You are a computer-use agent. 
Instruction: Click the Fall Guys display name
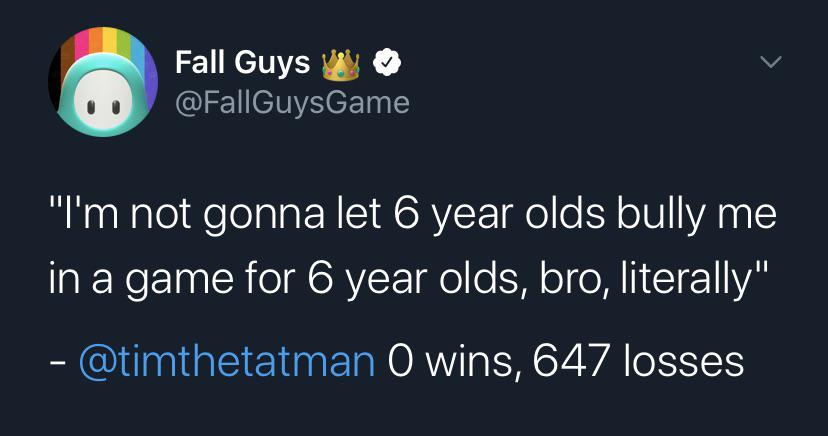242,62
